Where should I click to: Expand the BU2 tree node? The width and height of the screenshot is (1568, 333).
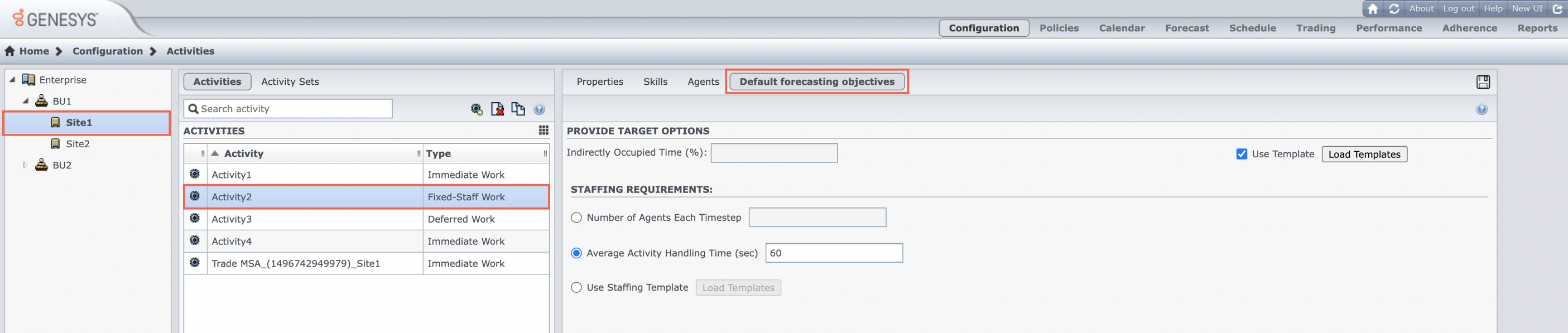(25, 165)
